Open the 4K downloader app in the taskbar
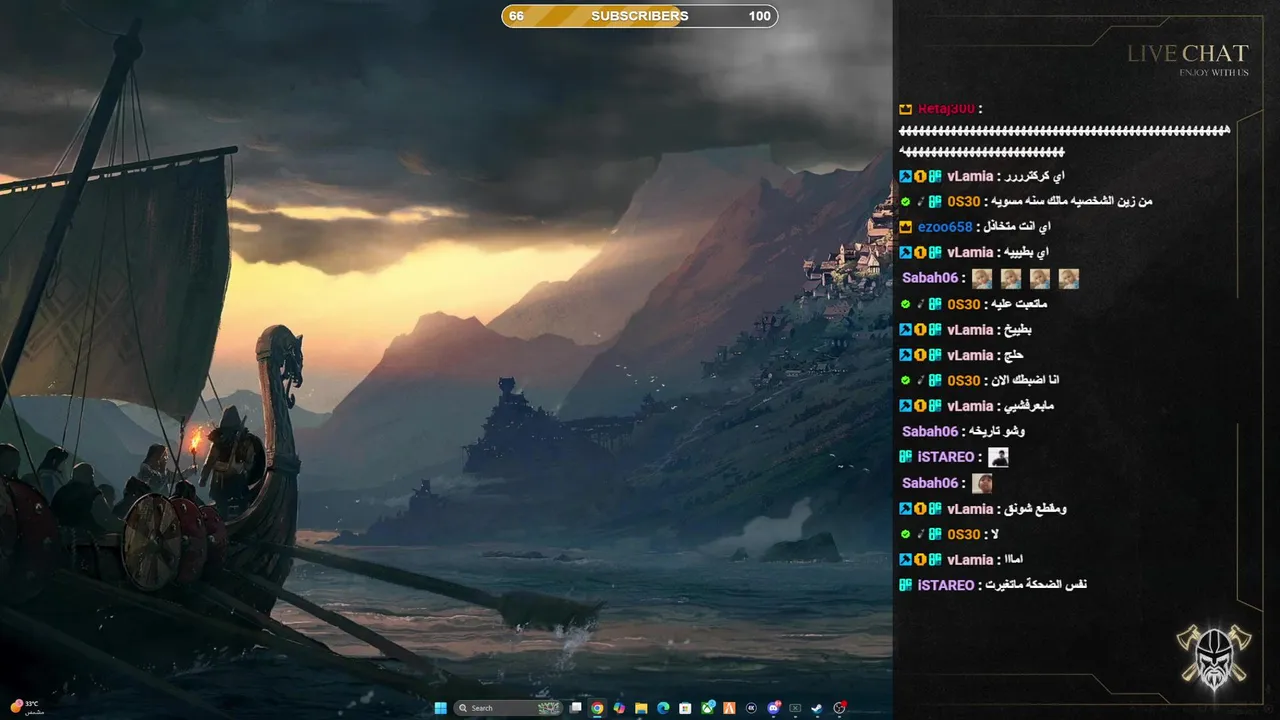Viewport: 1280px width, 720px height. point(751,708)
